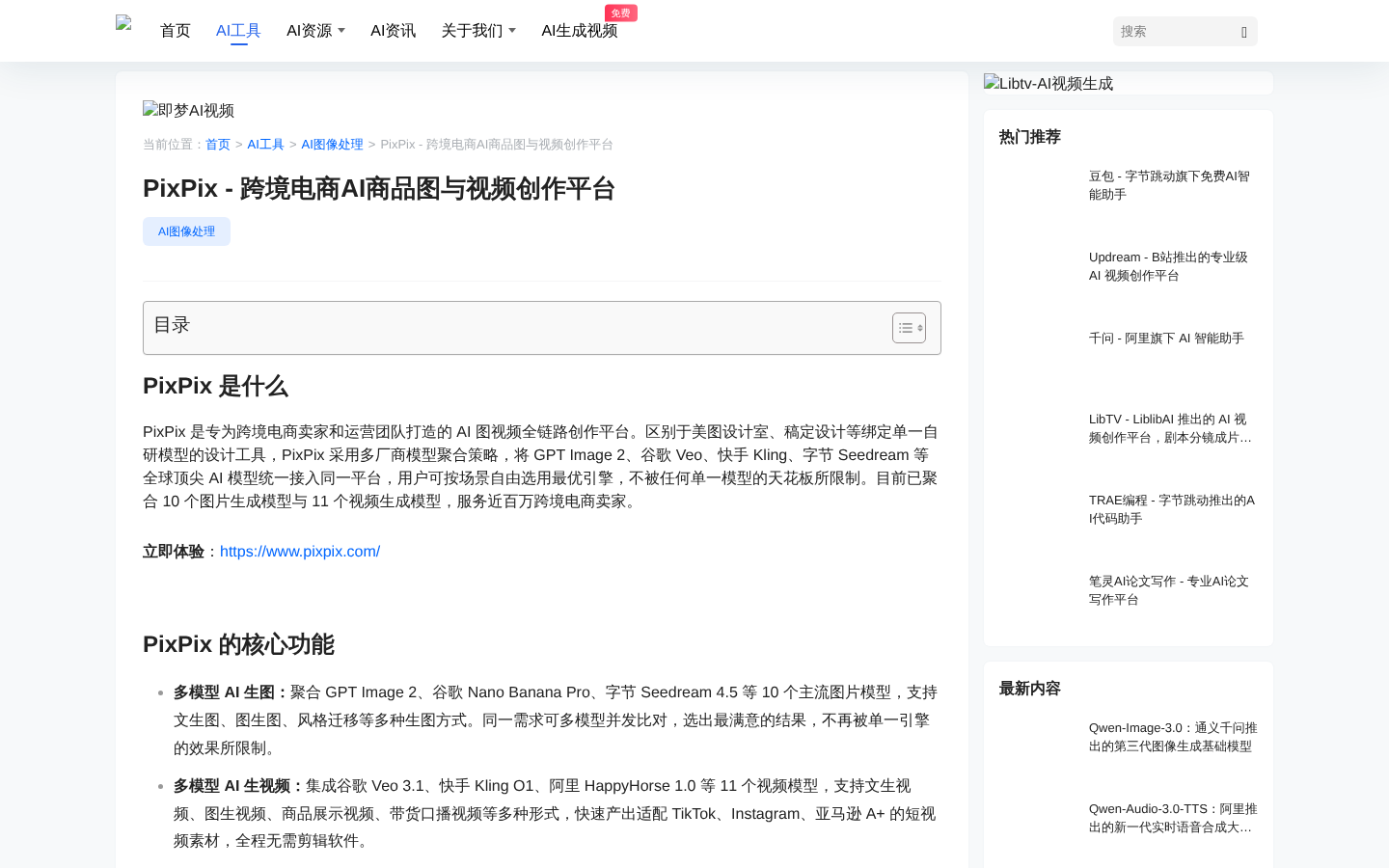Expand the 关于我们 dropdown menu
Image resolution: width=1389 pixels, height=868 pixels.
(478, 31)
